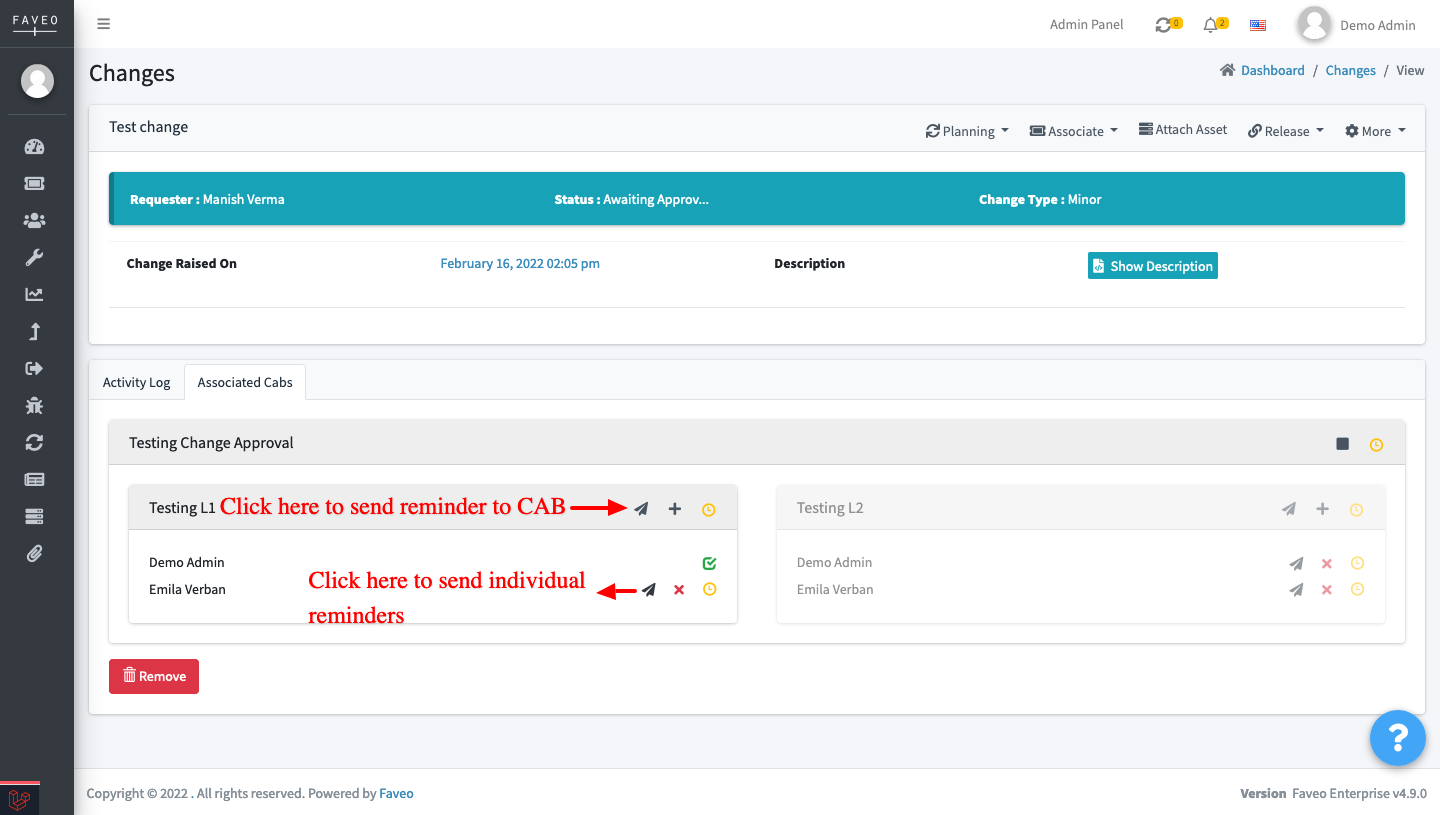The height and width of the screenshot is (815, 1440).
Task: Open the Planning dropdown
Action: coord(966,130)
